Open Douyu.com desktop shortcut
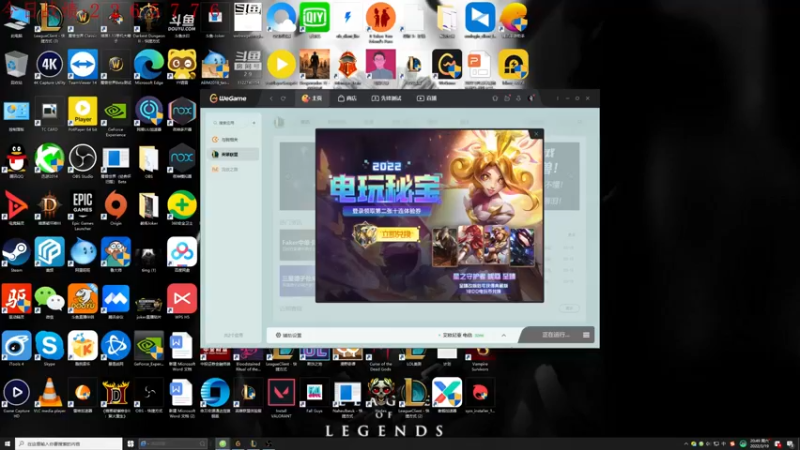 182,20
